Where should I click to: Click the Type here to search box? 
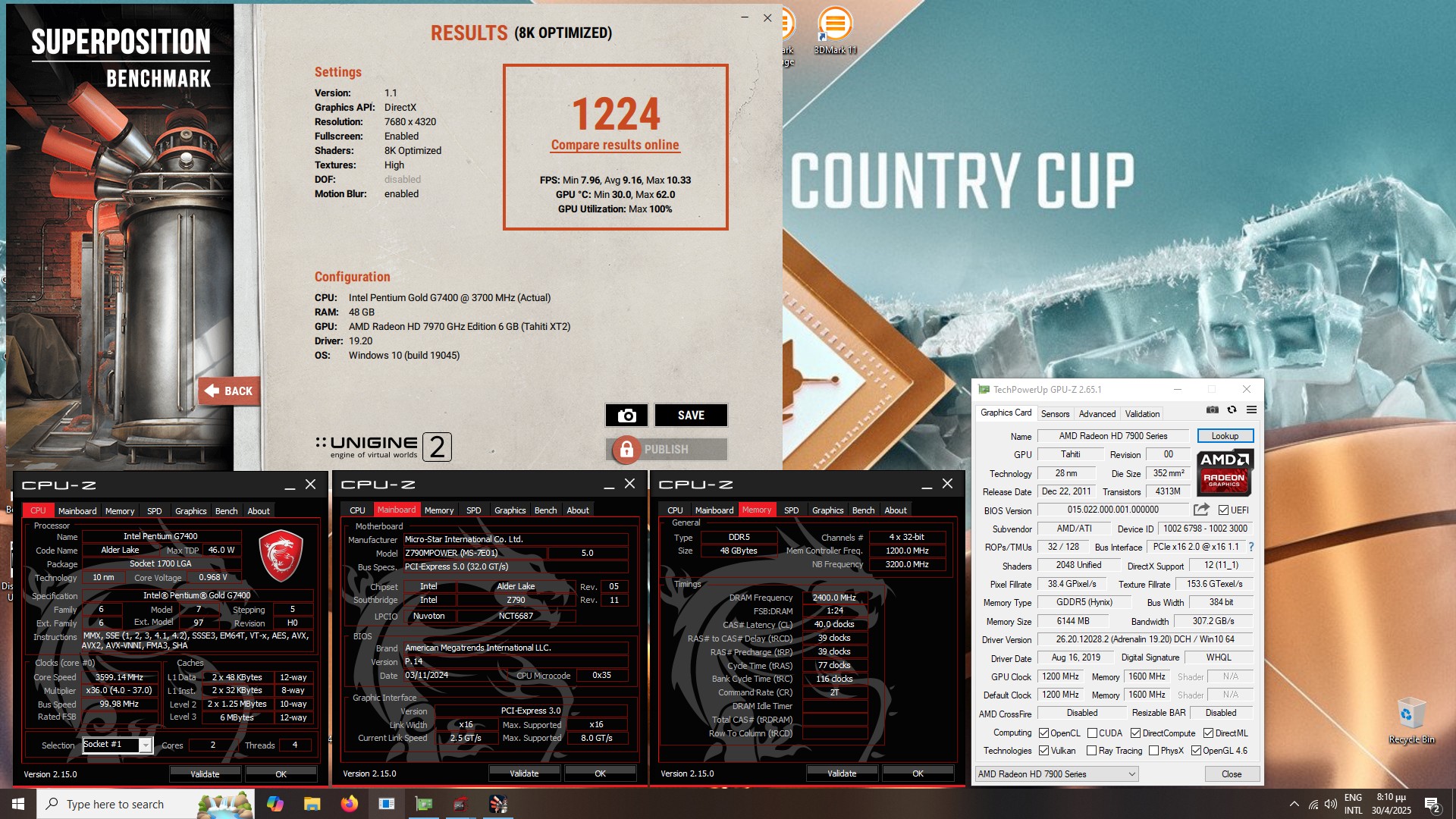tap(144, 804)
